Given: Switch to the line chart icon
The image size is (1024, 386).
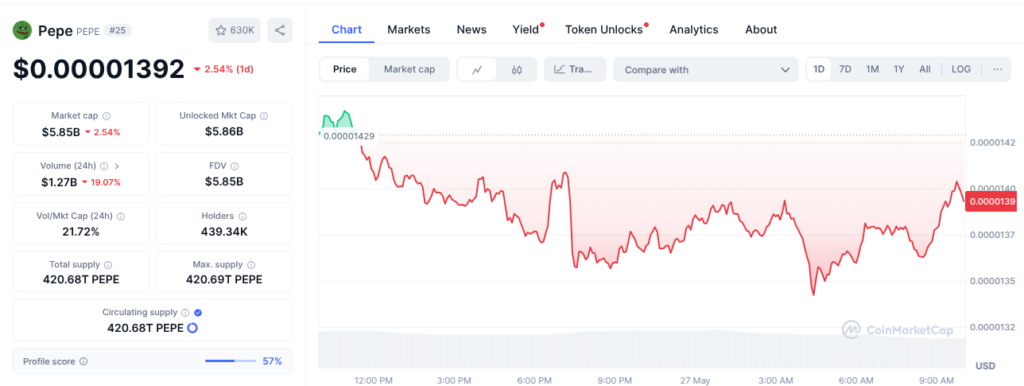Looking at the screenshot, I should pos(477,69).
